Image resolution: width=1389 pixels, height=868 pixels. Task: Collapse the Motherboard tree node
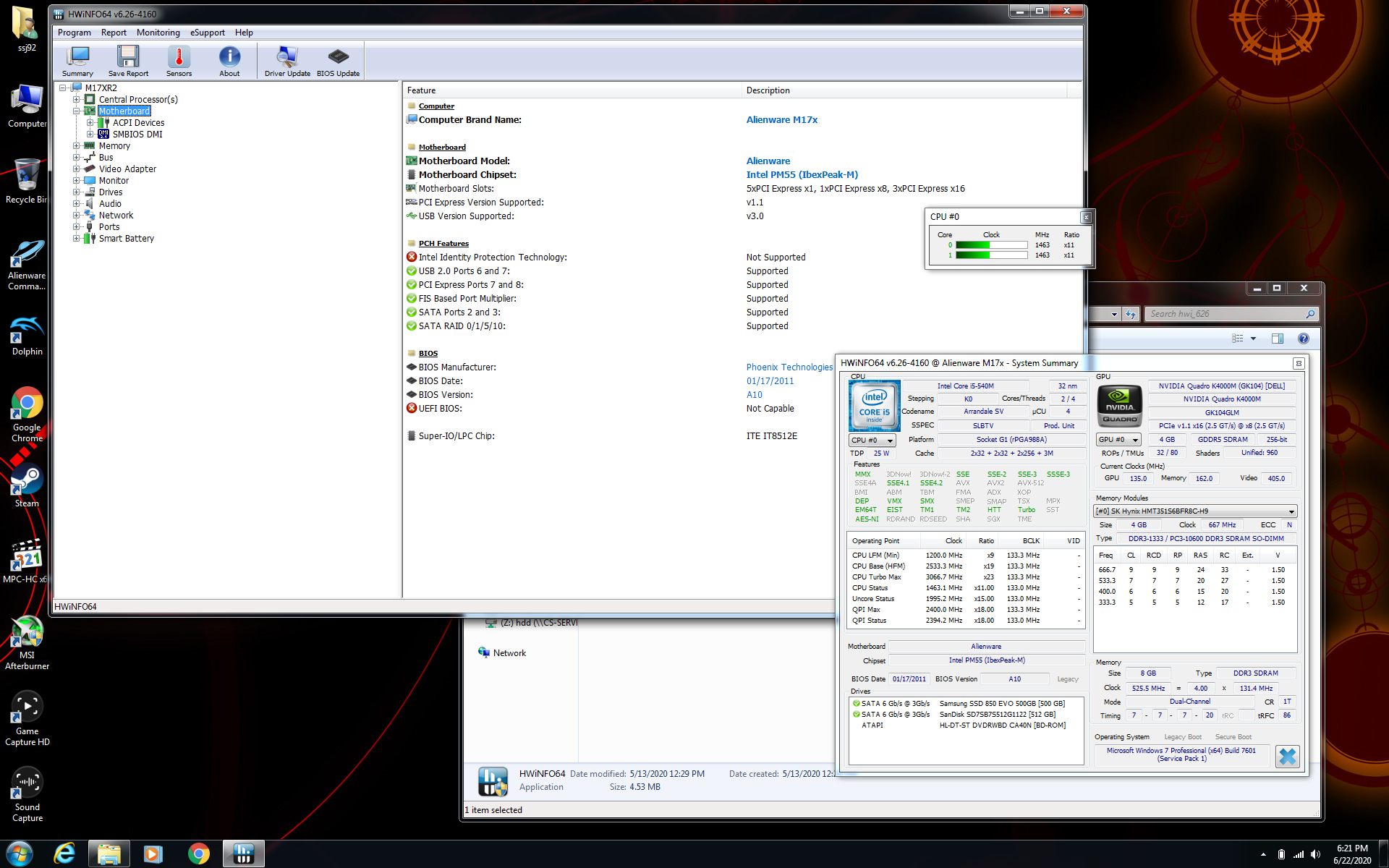click(77, 111)
